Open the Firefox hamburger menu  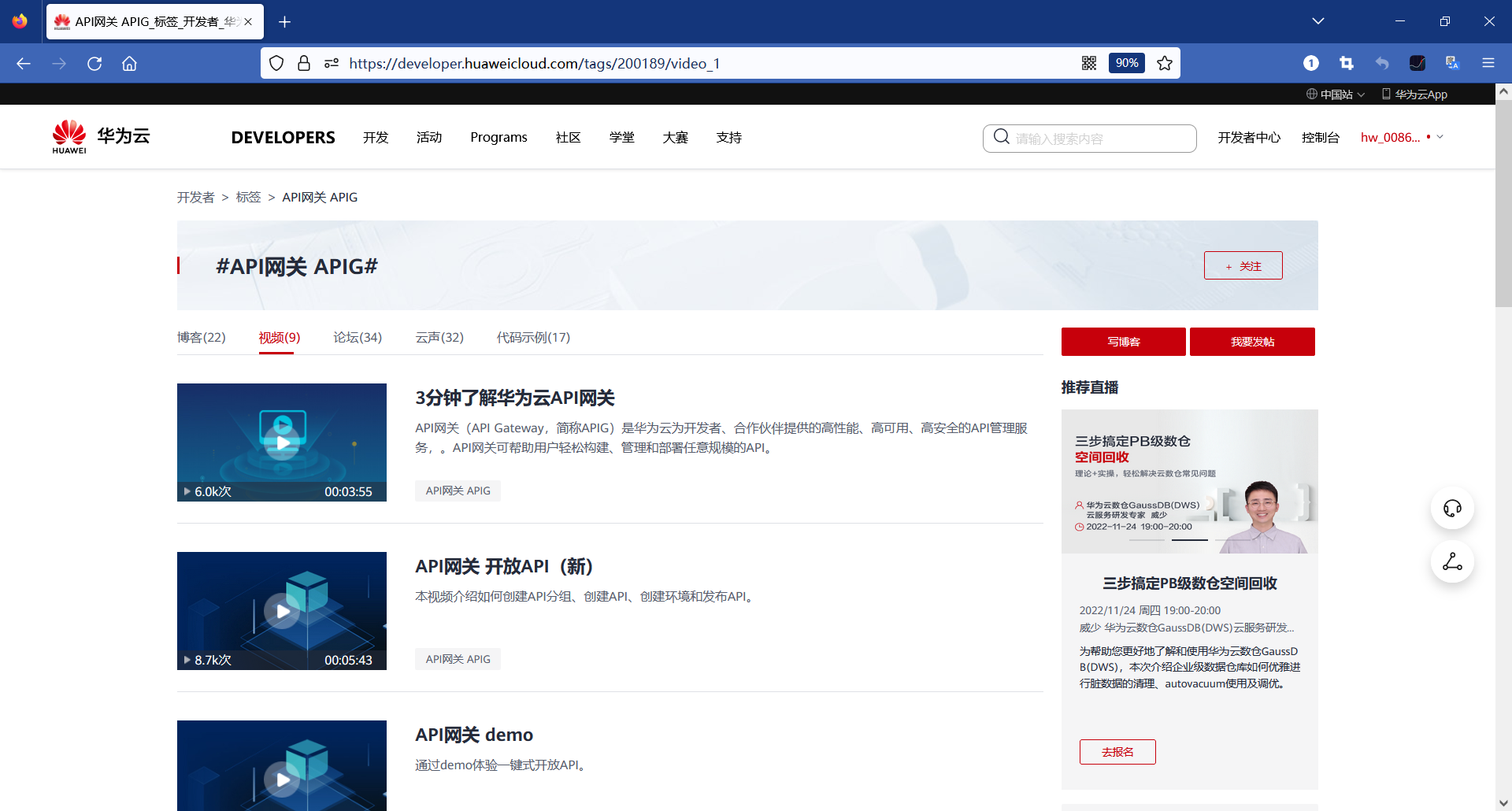point(1489,63)
